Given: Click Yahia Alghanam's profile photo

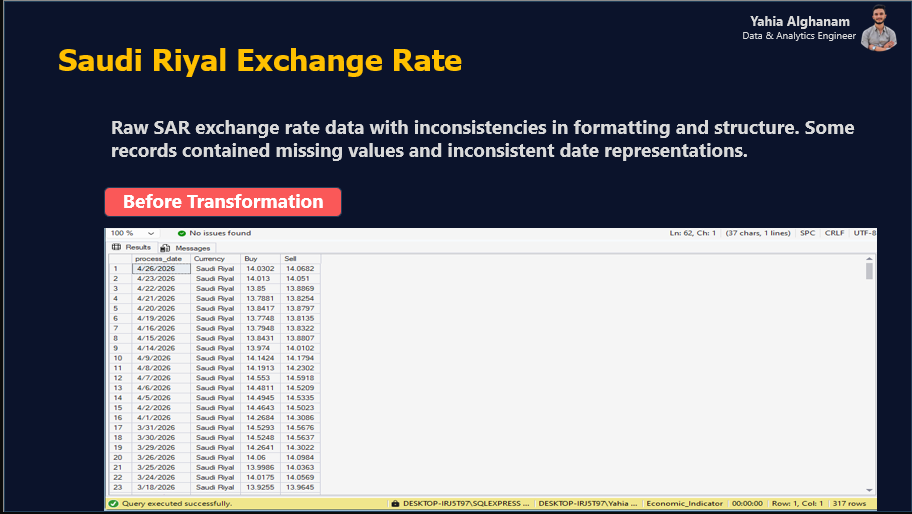Looking at the screenshot, I should 879,28.
